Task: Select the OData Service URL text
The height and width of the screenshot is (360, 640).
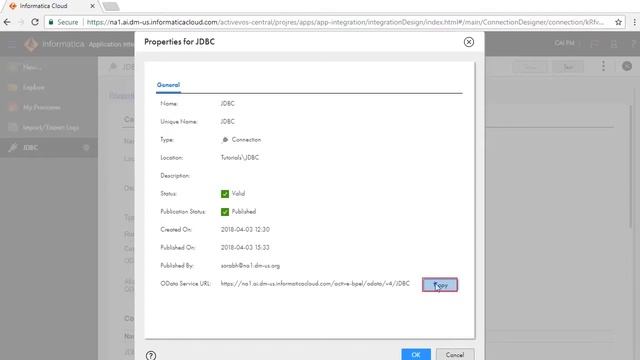Action: point(315,283)
